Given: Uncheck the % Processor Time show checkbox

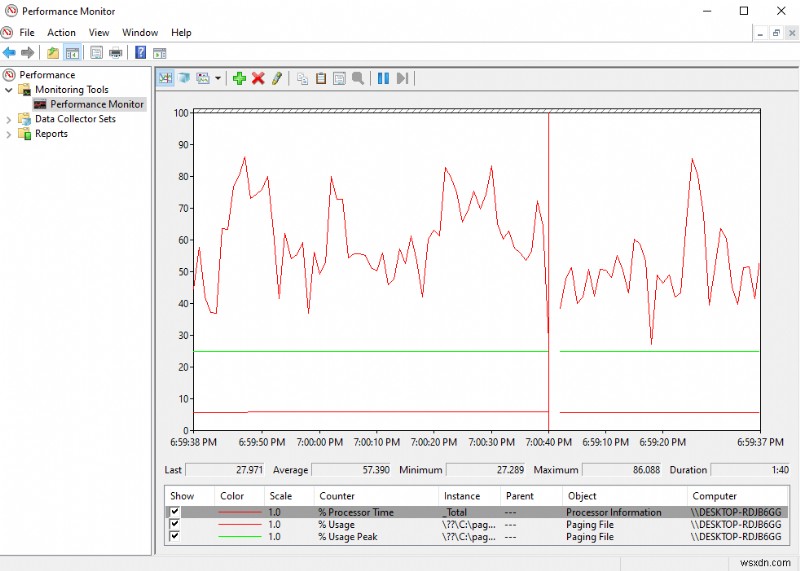Looking at the screenshot, I should 175,512.
